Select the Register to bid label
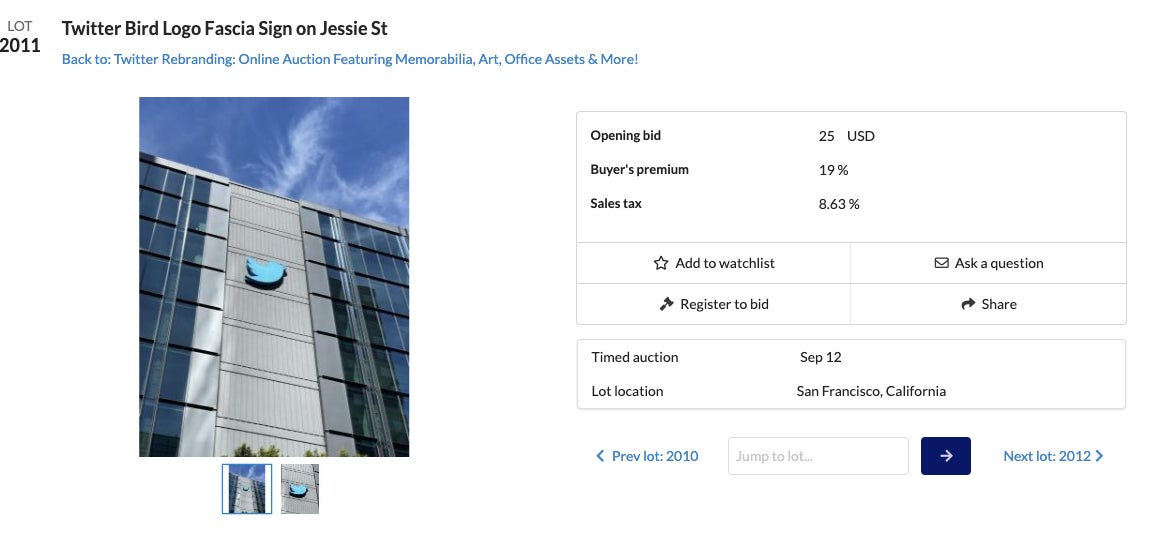This screenshot has width=1154, height=541. click(x=724, y=304)
